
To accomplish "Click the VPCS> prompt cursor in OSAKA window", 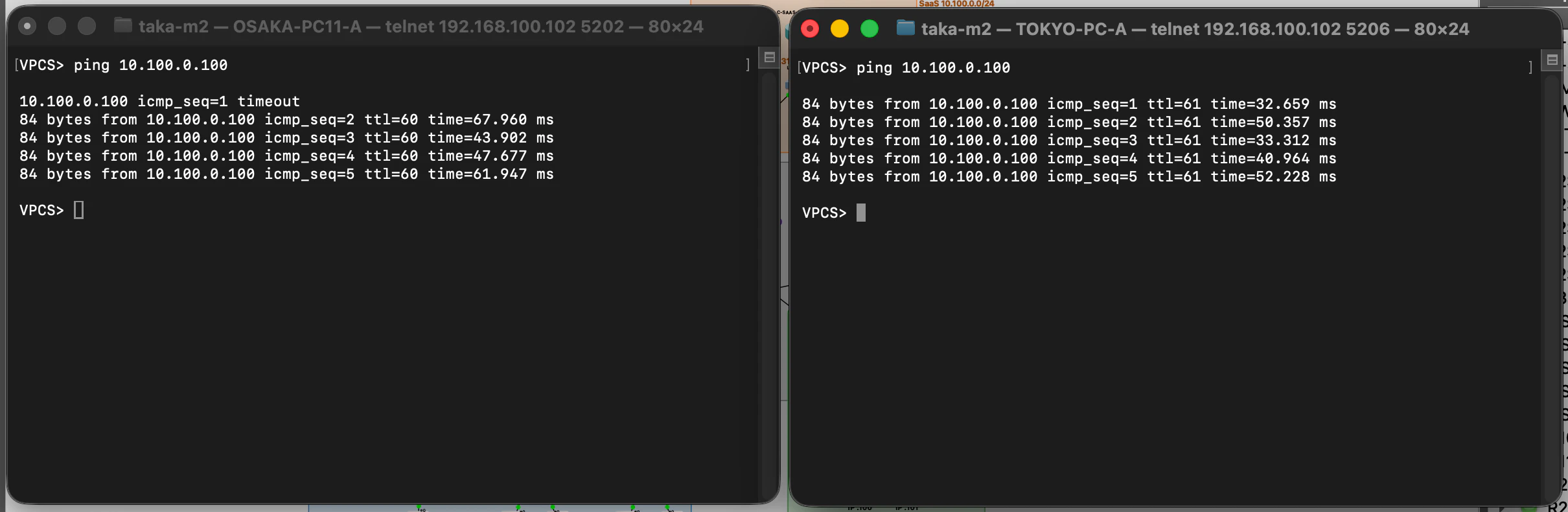I will coord(78,210).
